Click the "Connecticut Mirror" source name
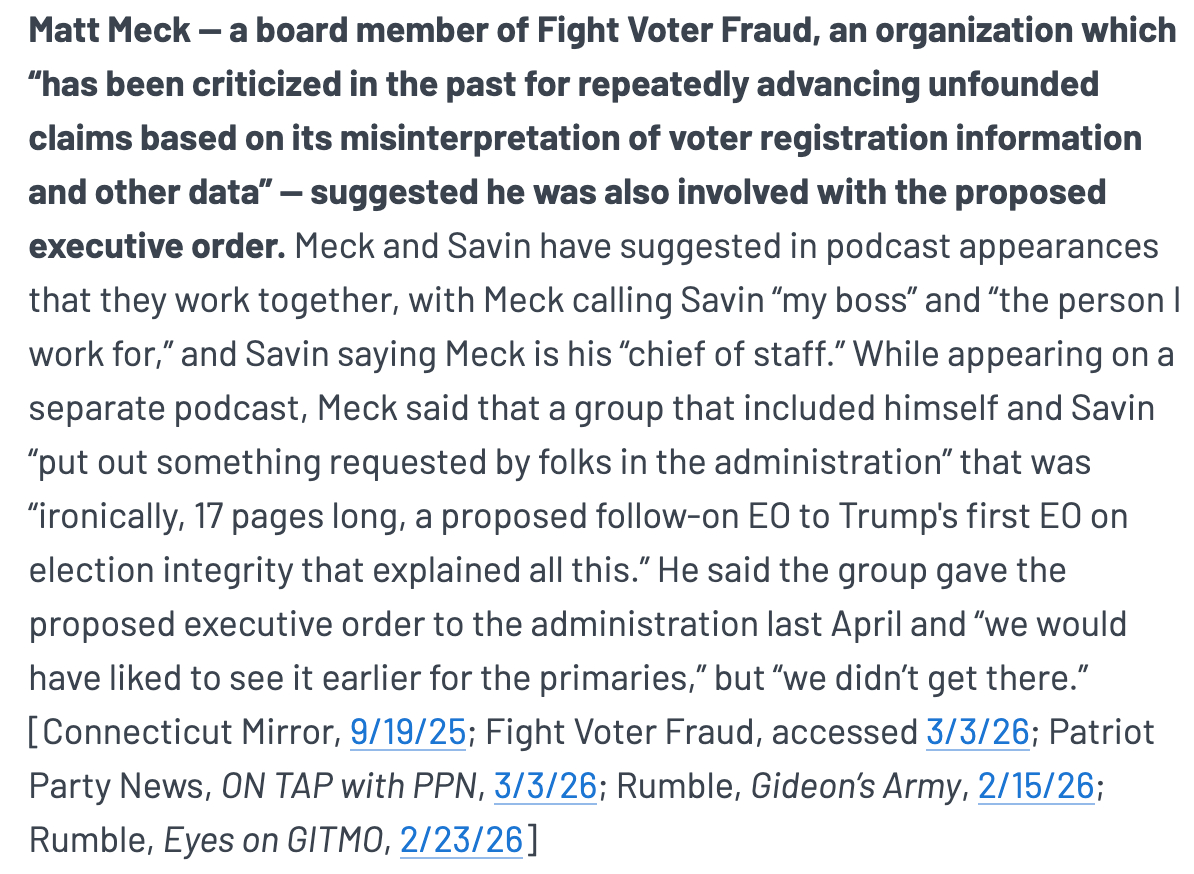Image resolution: width=1194 pixels, height=874 pixels. coord(187,733)
